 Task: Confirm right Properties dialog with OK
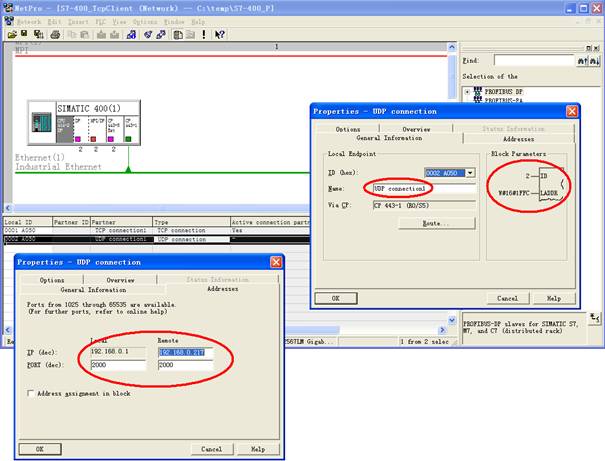336,298
